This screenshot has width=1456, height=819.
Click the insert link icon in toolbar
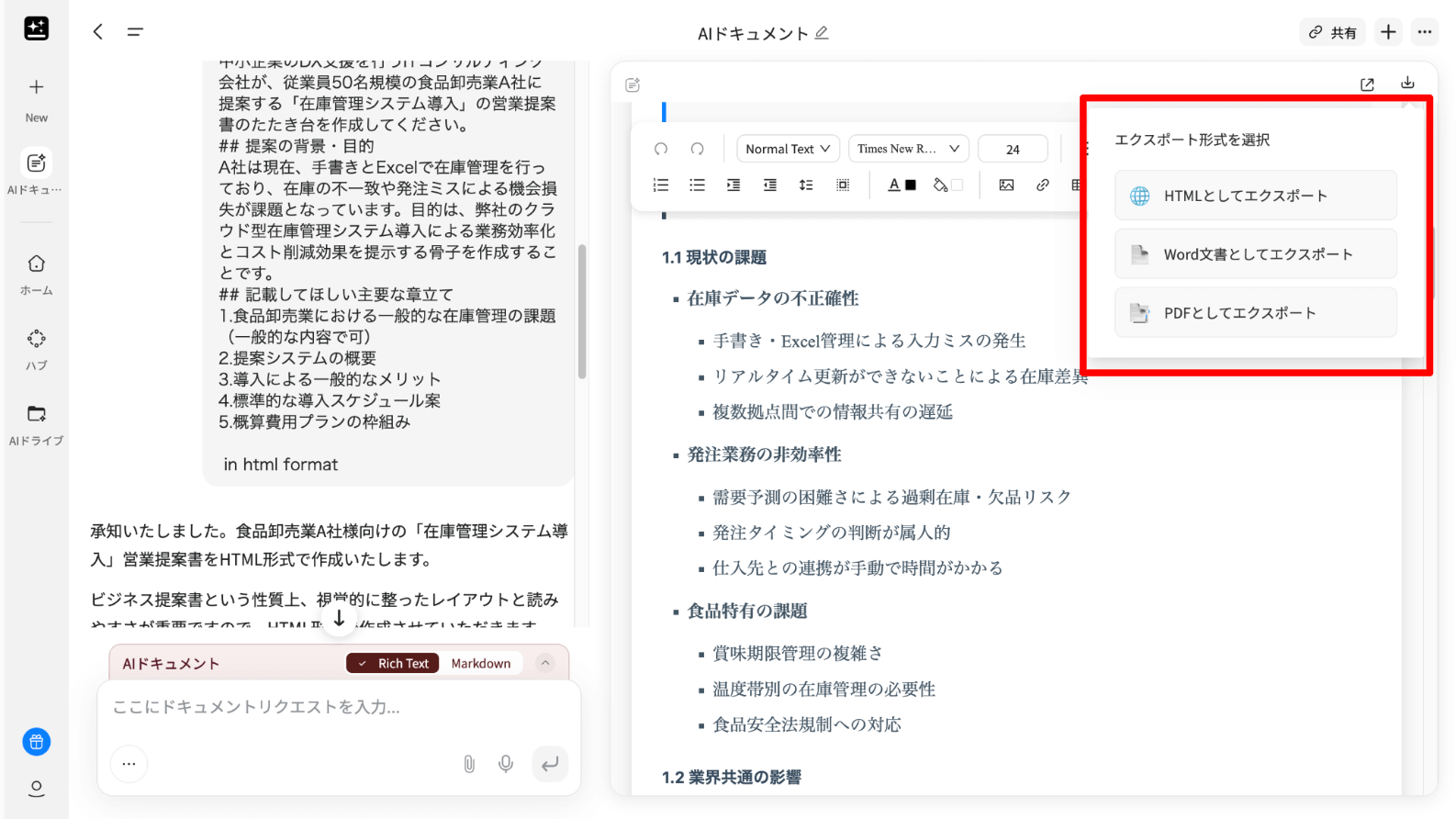pyautogui.click(x=1043, y=185)
